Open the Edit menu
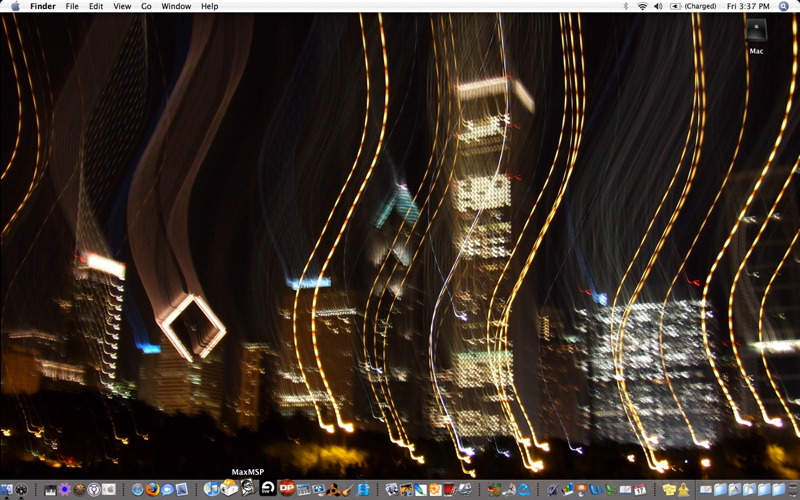The image size is (800, 500). pos(96,6)
